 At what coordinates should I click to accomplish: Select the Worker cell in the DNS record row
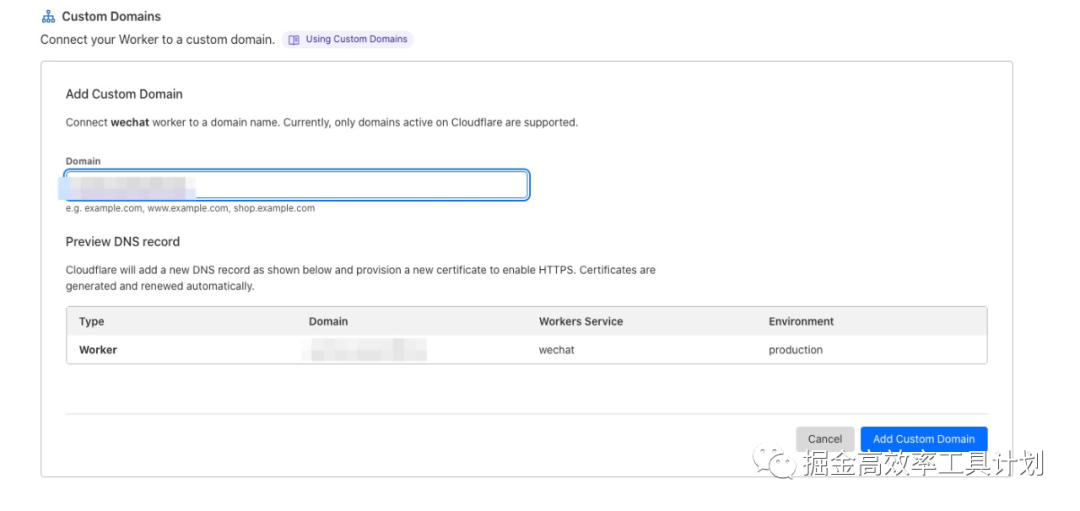(x=98, y=350)
